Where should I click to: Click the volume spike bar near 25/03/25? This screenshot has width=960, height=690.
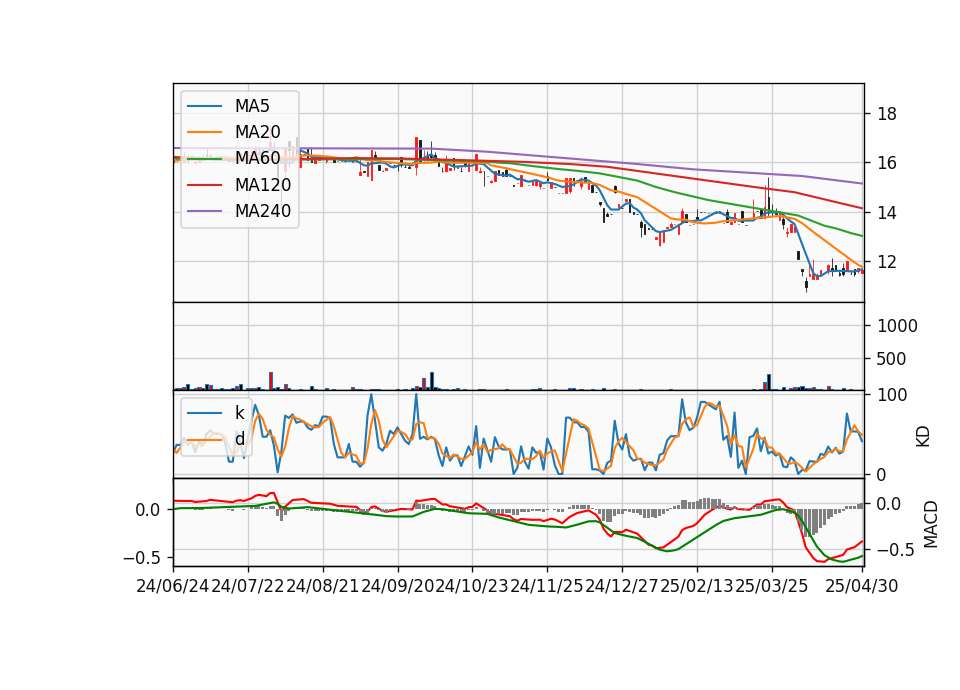769,382
